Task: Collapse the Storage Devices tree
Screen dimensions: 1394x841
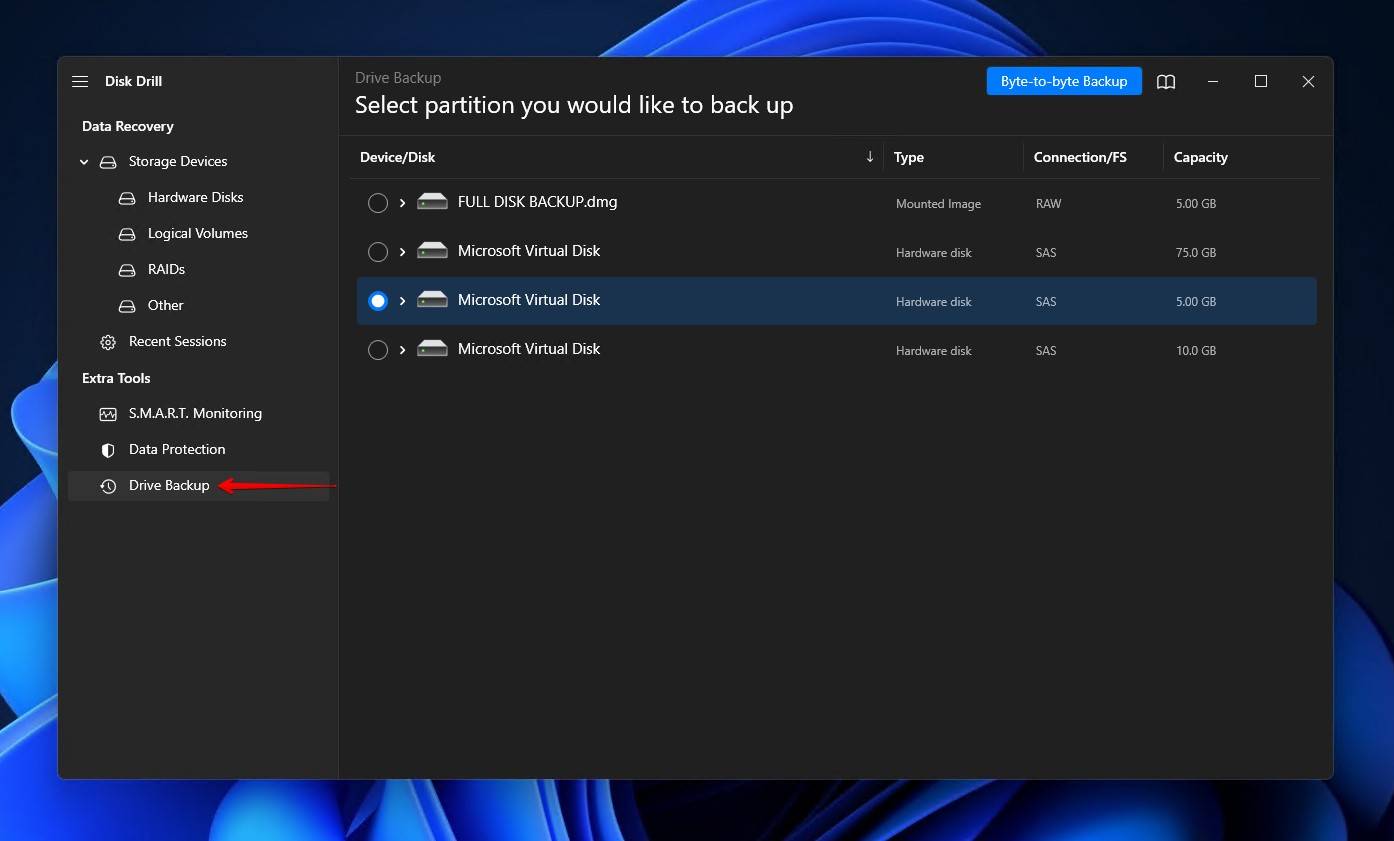Action: 84,162
